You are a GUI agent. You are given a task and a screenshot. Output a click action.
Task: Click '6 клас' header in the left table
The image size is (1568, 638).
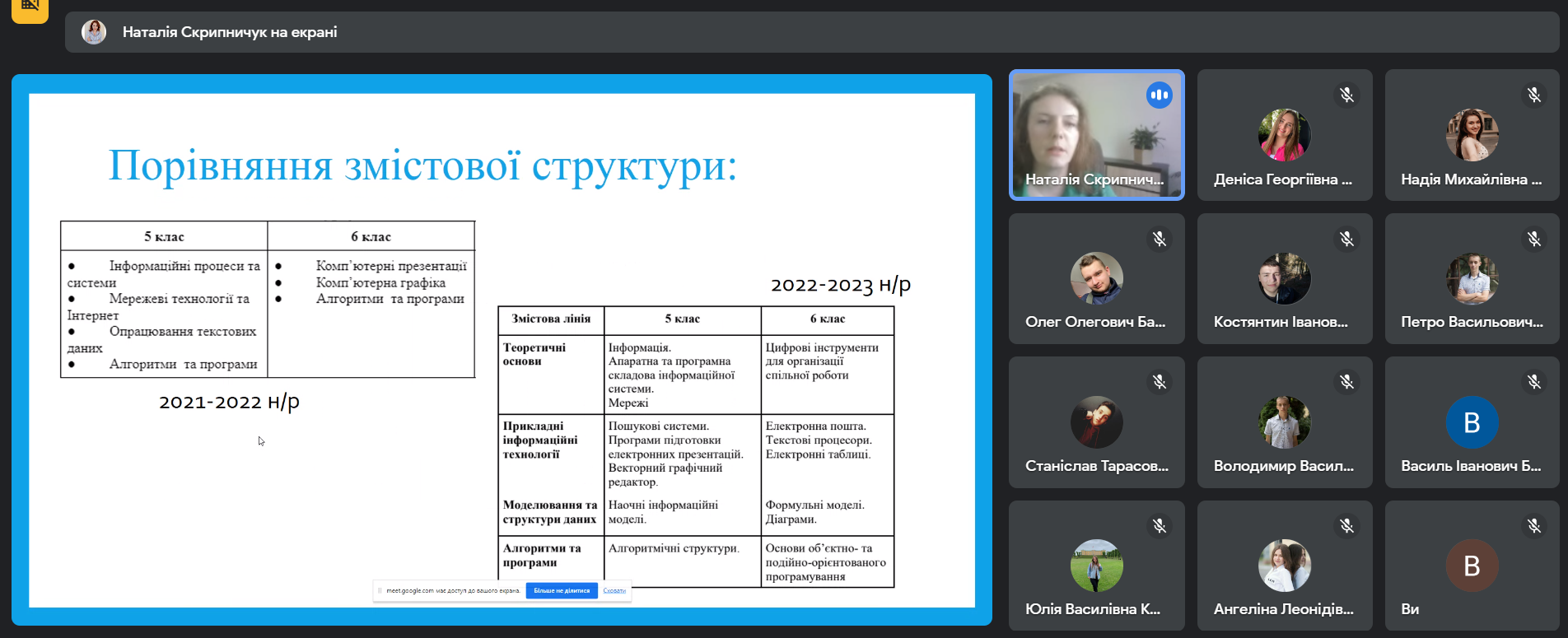[x=371, y=236]
